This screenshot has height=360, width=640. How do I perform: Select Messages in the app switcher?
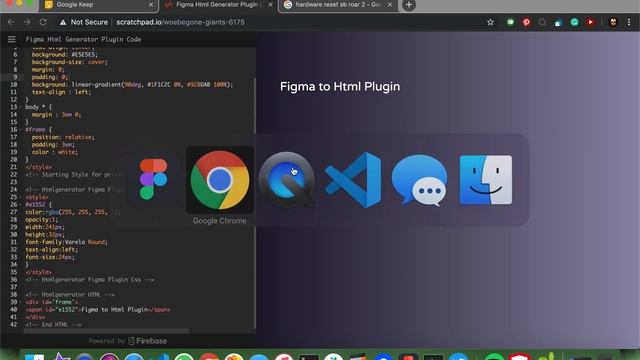(x=419, y=180)
